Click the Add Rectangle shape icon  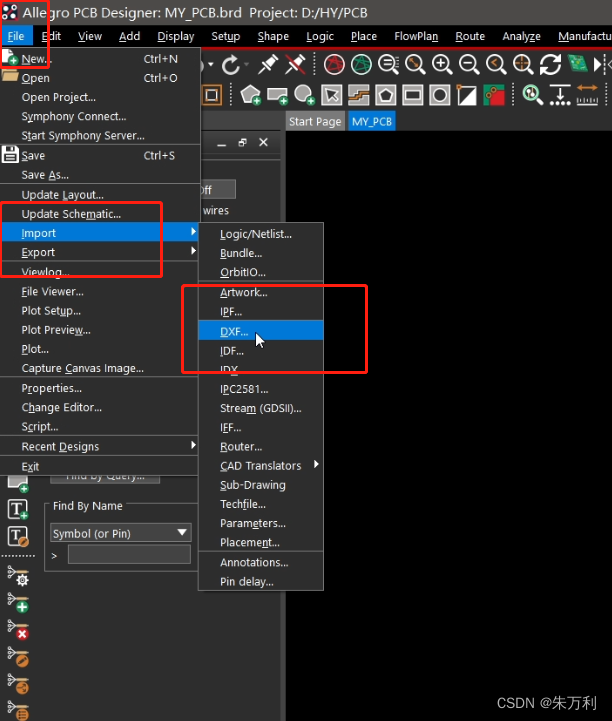(278, 95)
